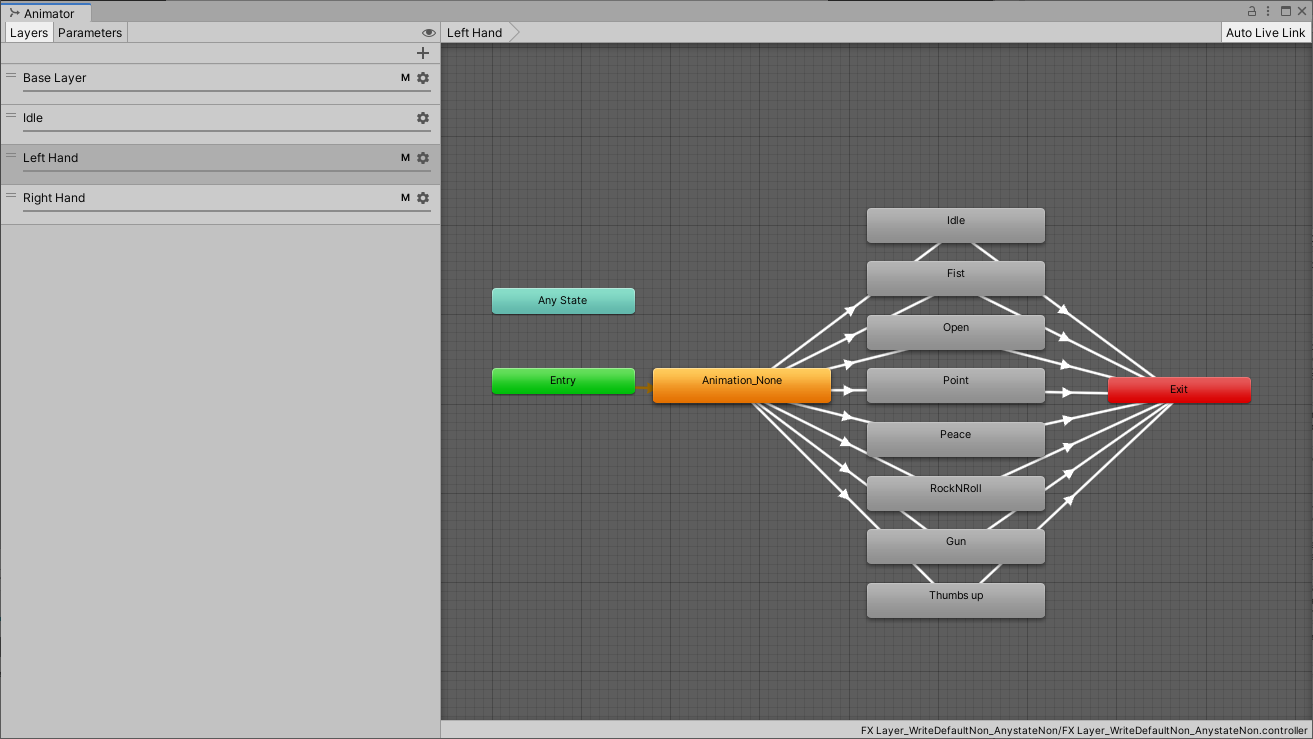1313x739 pixels.
Task: Select the Thumbs up state node
Action: coord(956,600)
